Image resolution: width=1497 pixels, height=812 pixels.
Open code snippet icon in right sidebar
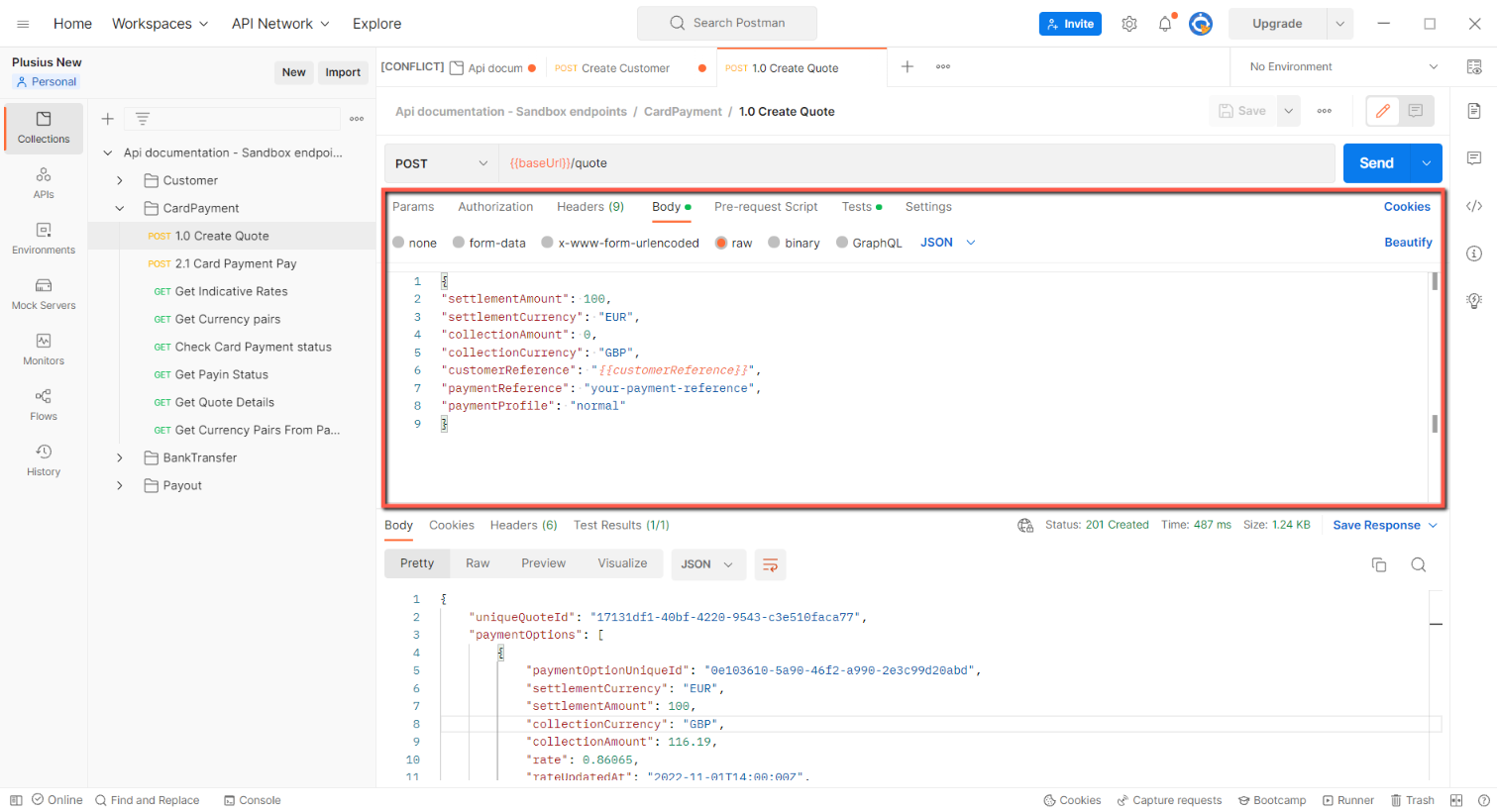pos(1474,206)
